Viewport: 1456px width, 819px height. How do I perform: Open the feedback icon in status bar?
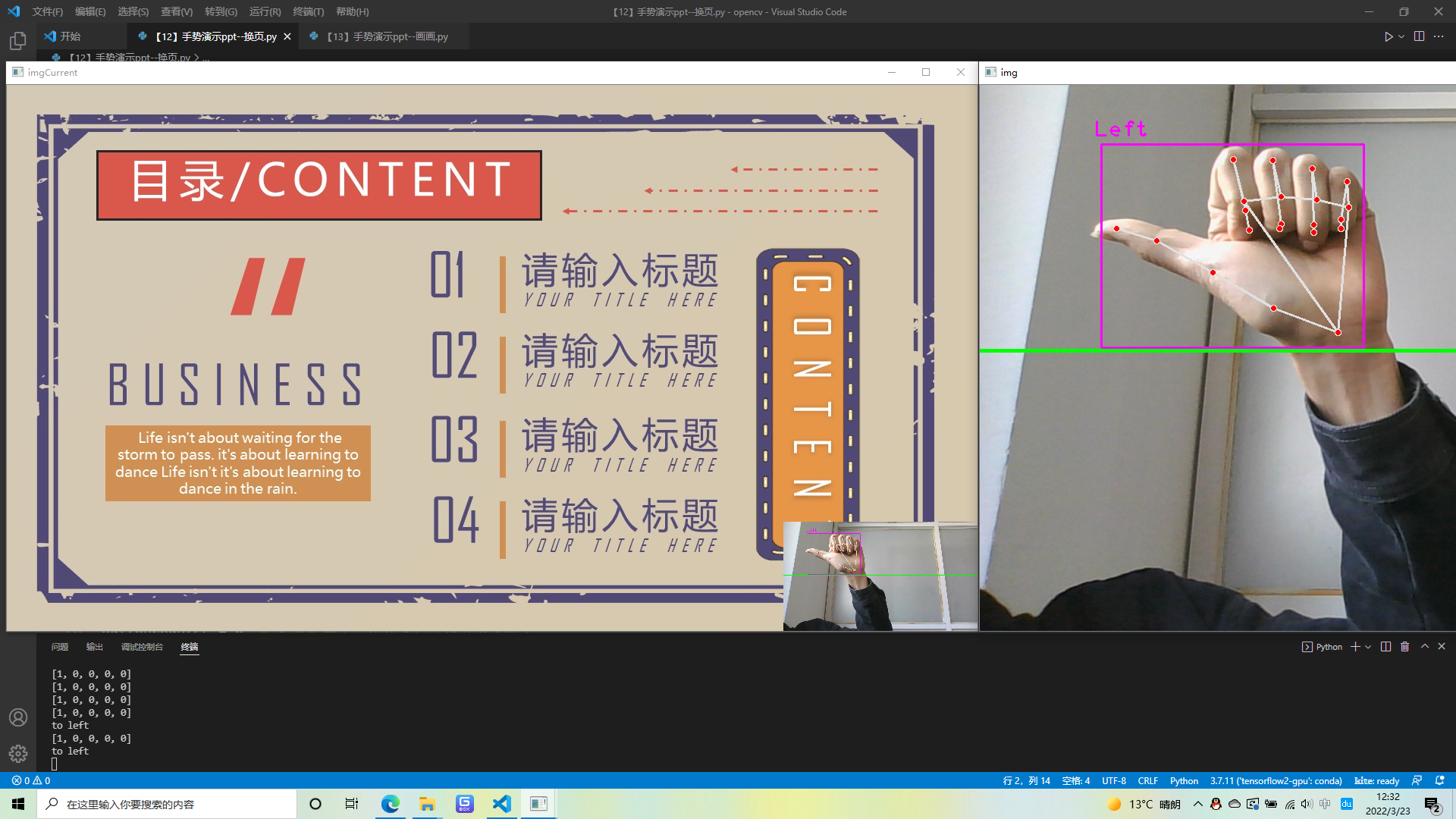[1417, 780]
